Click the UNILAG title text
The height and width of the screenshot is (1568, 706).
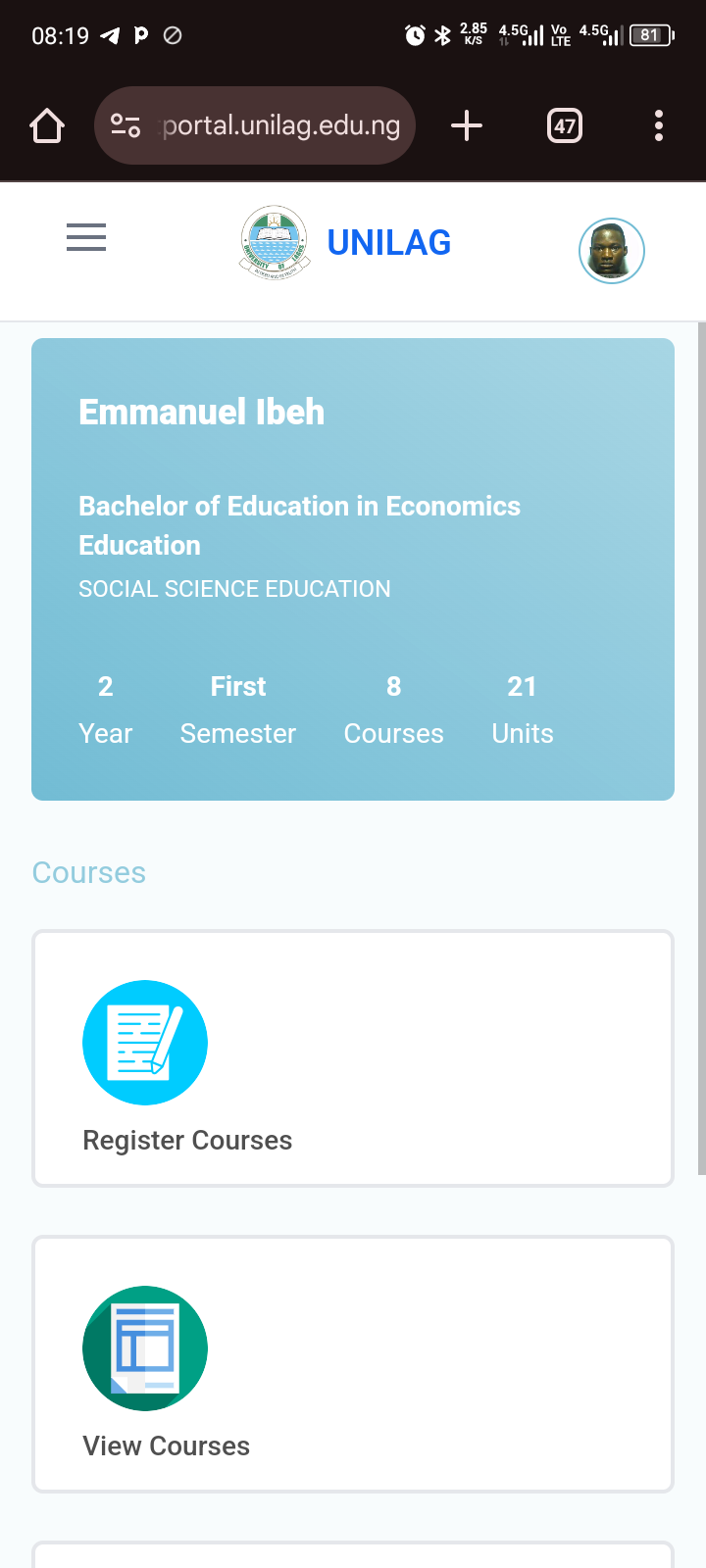389,243
